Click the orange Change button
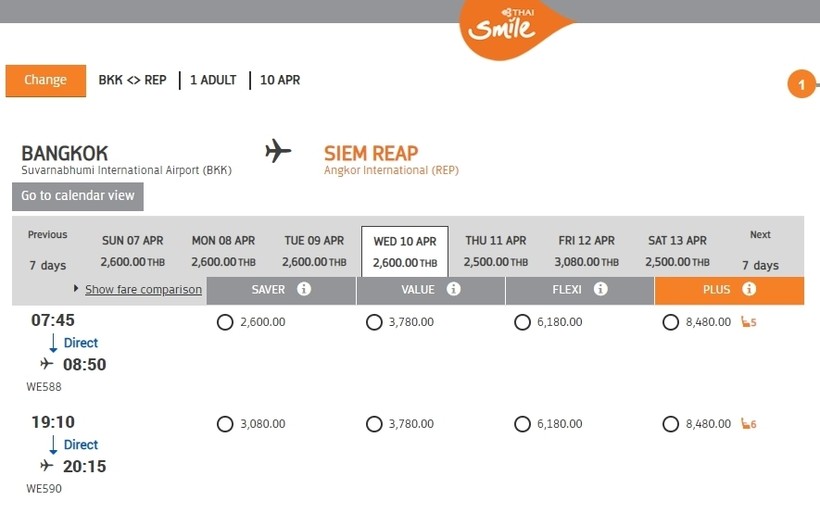This screenshot has width=820, height=513. pos(45,80)
